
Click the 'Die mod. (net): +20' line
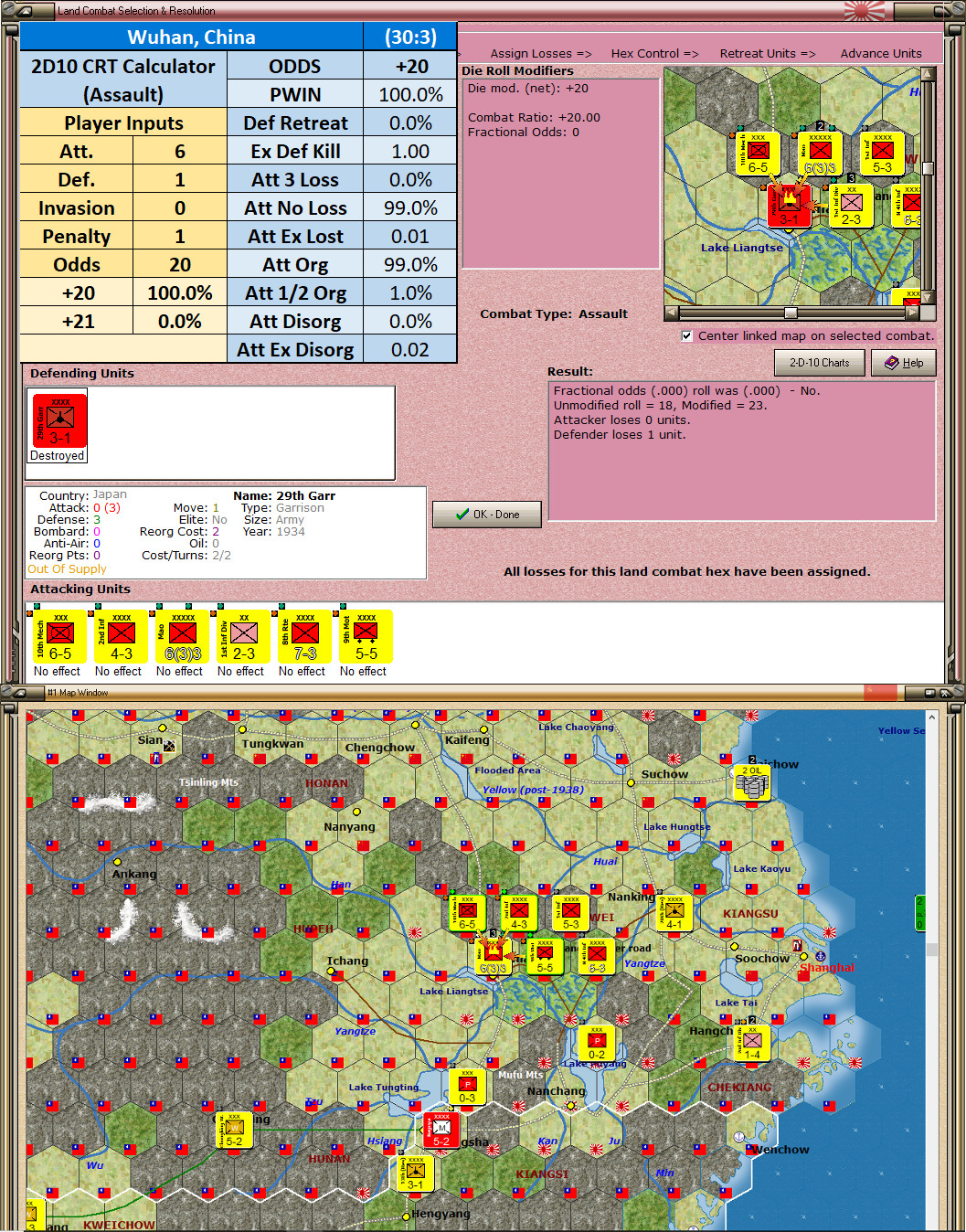(528, 88)
